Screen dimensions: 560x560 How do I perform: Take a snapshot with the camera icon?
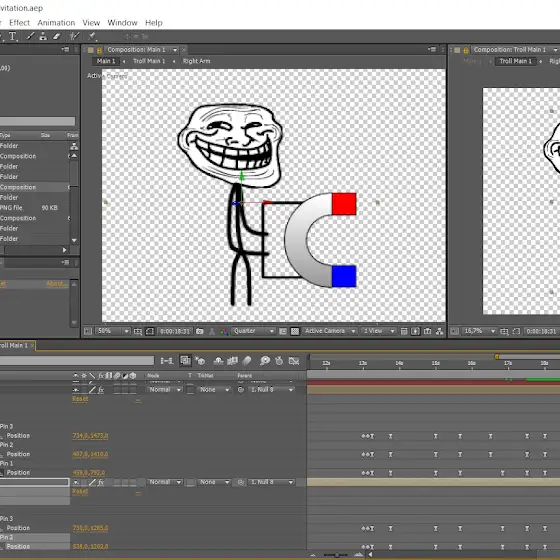coord(200,331)
